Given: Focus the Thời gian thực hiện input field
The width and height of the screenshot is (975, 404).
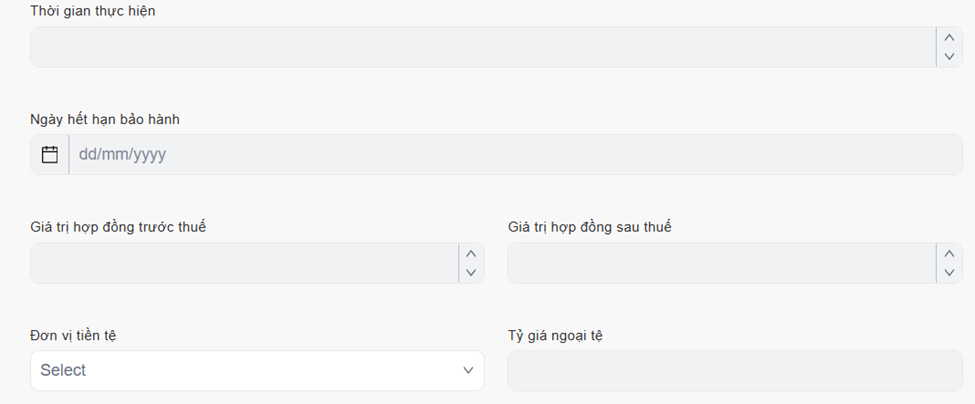Looking at the screenshot, I should coord(480,47).
